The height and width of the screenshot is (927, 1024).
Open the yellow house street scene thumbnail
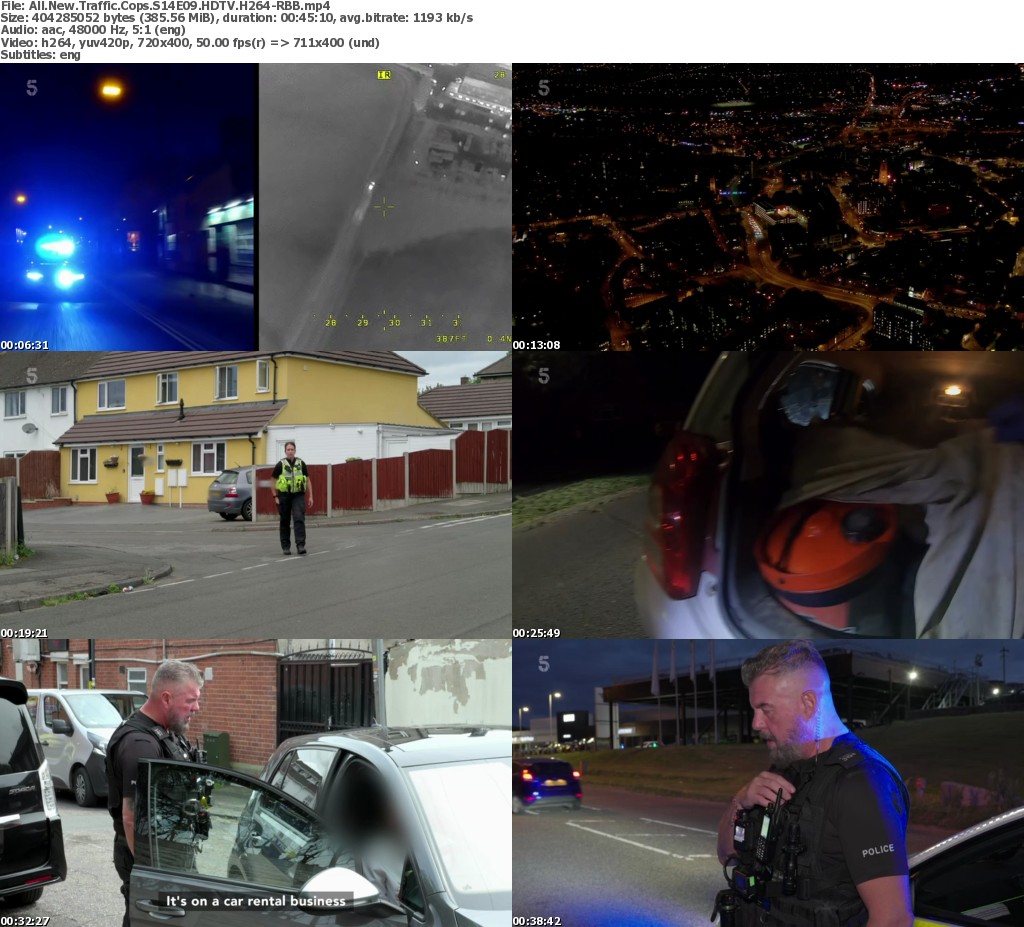(x=256, y=495)
